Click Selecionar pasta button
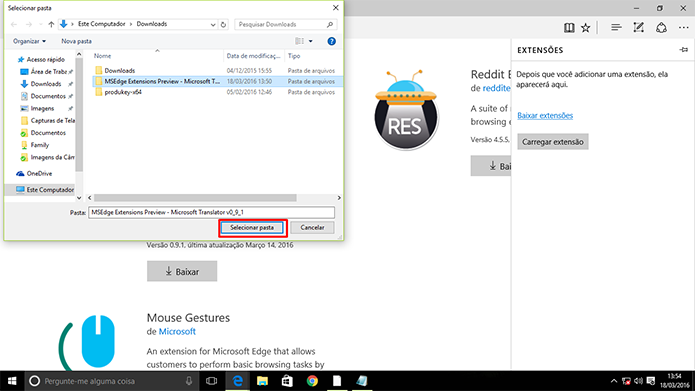Image resolution: width=695 pixels, height=391 pixels. click(x=252, y=227)
